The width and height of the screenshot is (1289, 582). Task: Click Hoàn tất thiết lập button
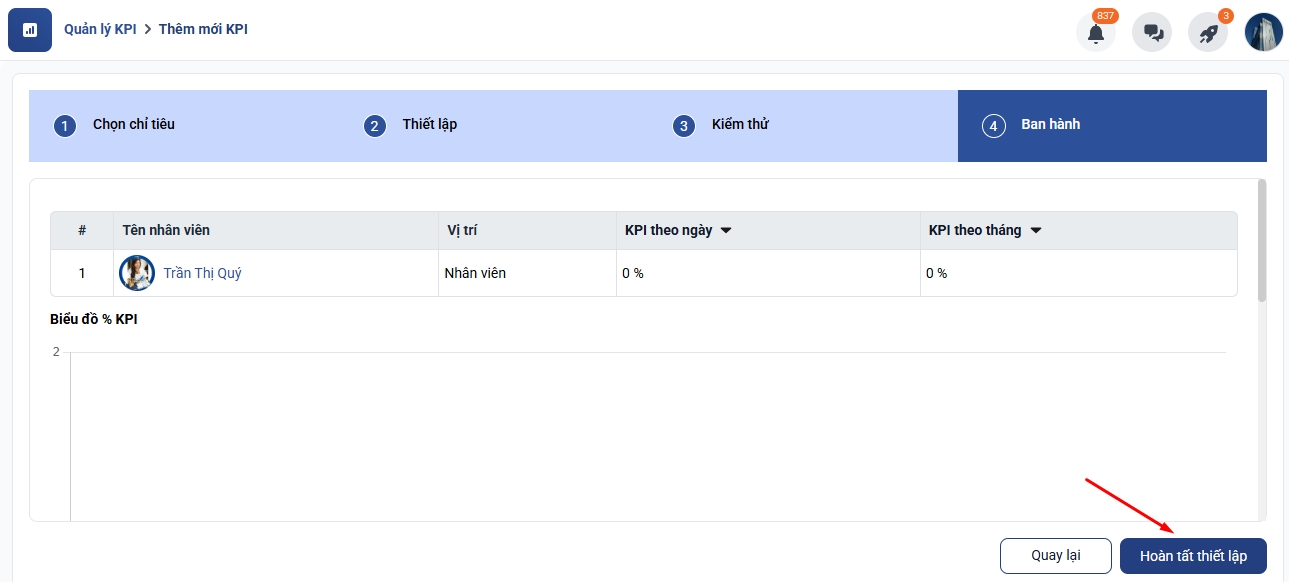click(1193, 556)
